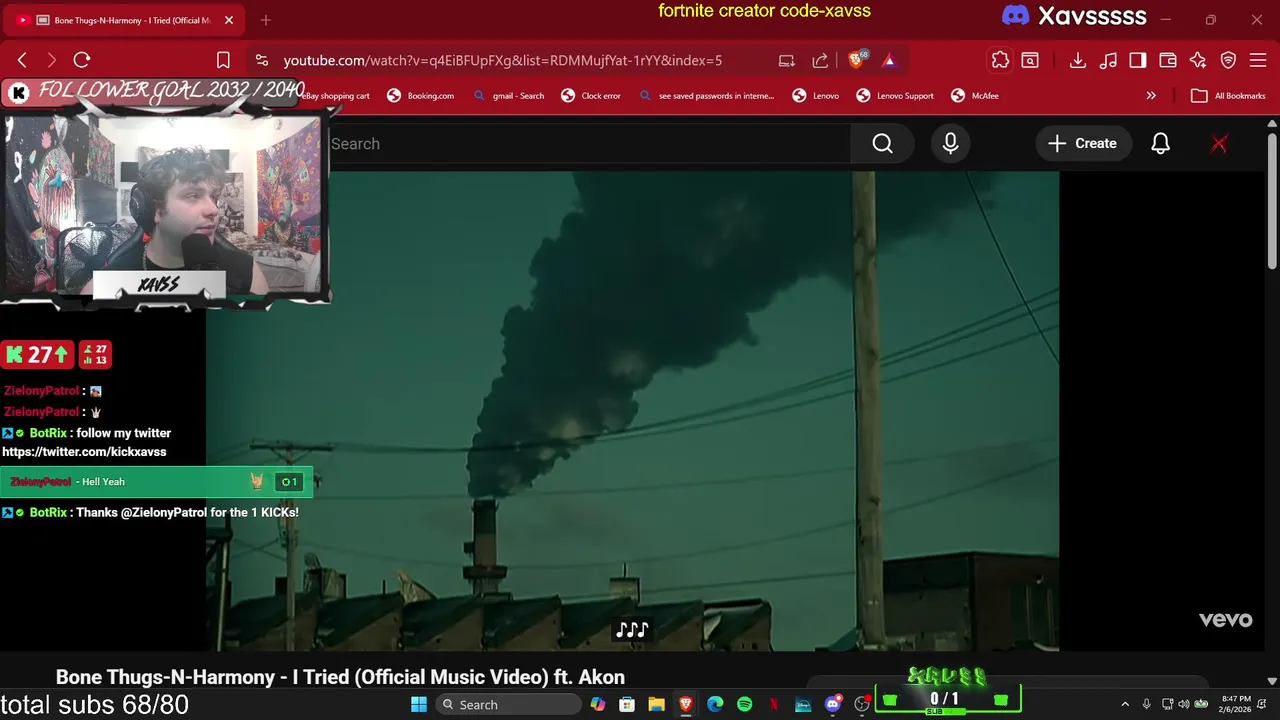Click taskbar Search box
The height and width of the screenshot is (720, 1280).
[507, 704]
